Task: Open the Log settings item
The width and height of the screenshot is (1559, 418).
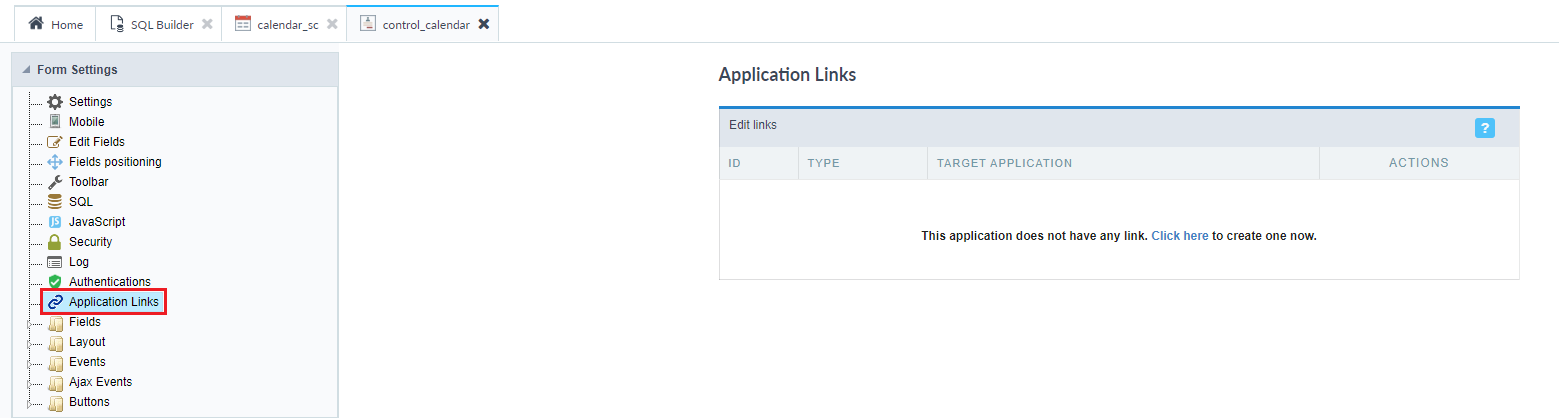Action: pyautogui.click(x=78, y=262)
